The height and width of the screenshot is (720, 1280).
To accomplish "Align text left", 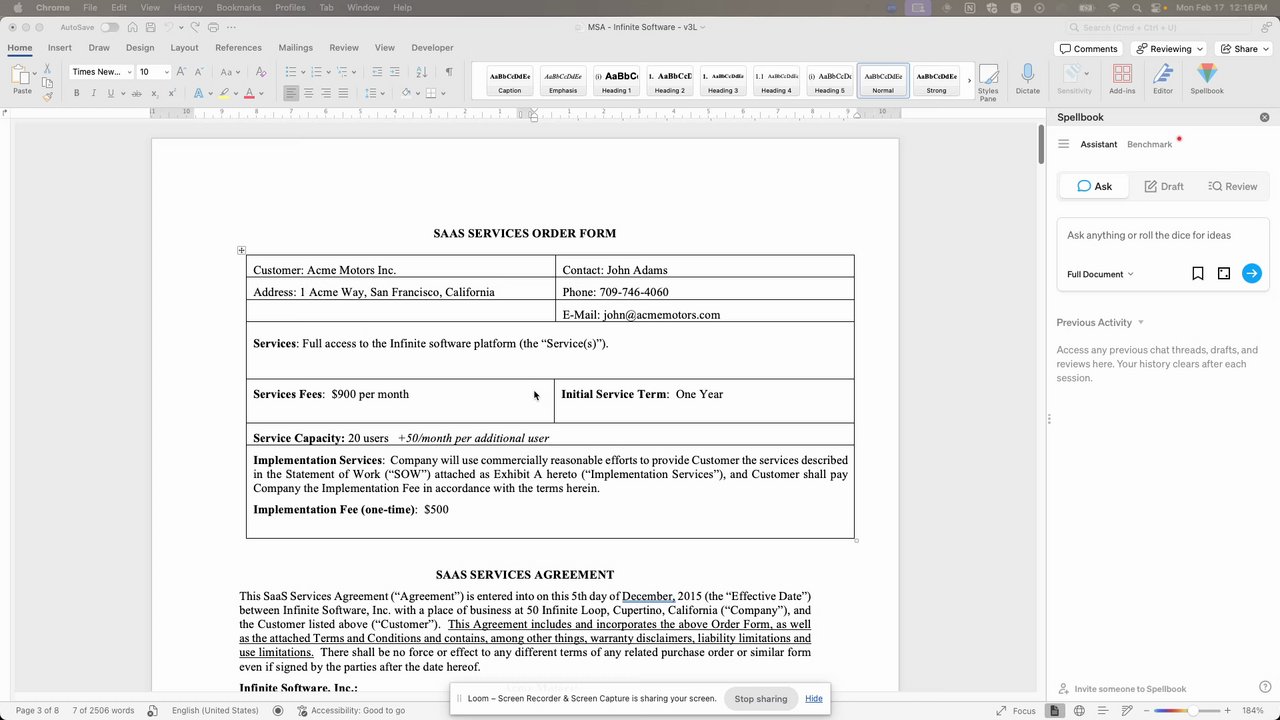I will [291, 93].
